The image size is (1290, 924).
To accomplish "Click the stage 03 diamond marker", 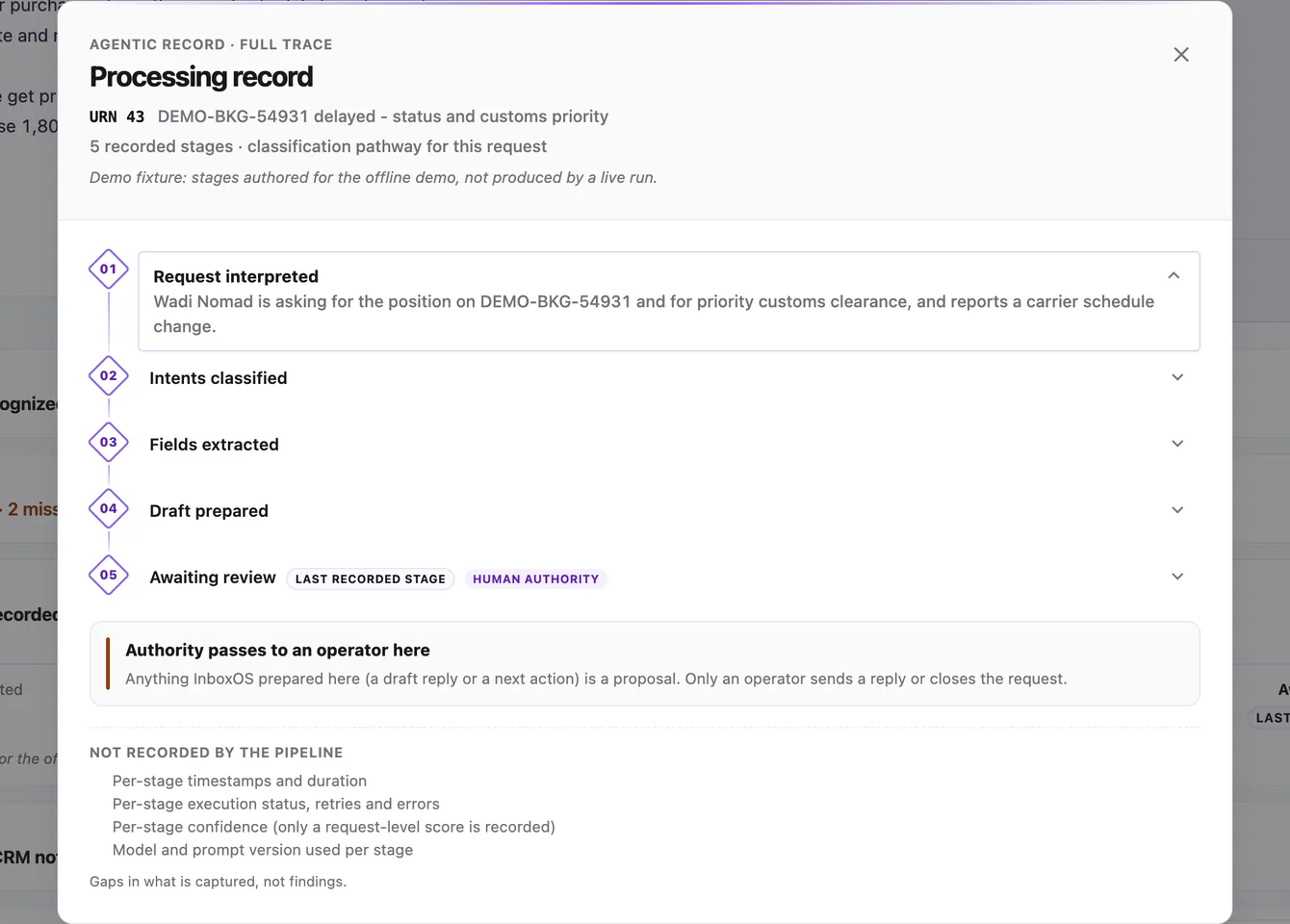I will click(109, 443).
